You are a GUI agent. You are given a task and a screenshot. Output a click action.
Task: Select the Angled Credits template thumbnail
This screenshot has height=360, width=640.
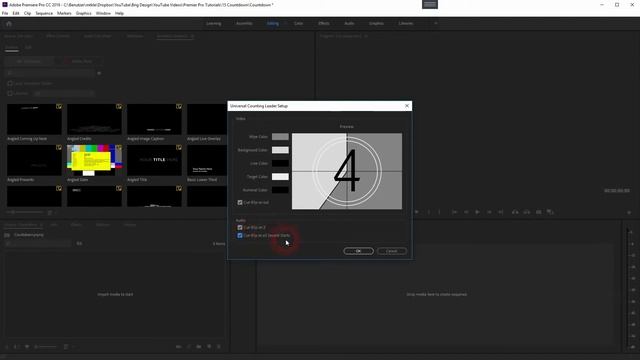click(x=94, y=119)
